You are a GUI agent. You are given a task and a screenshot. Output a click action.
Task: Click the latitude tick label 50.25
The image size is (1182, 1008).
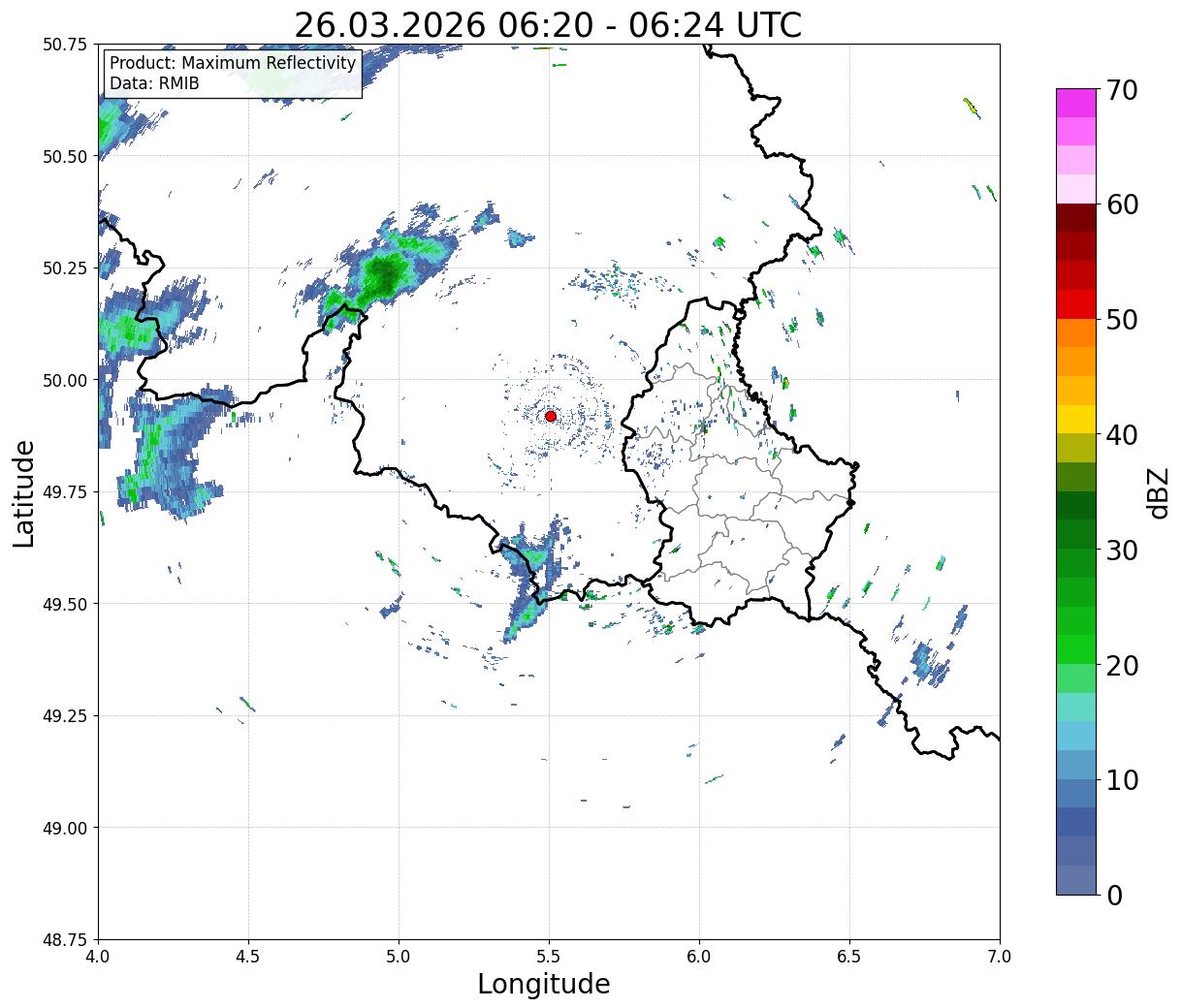[65, 268]
